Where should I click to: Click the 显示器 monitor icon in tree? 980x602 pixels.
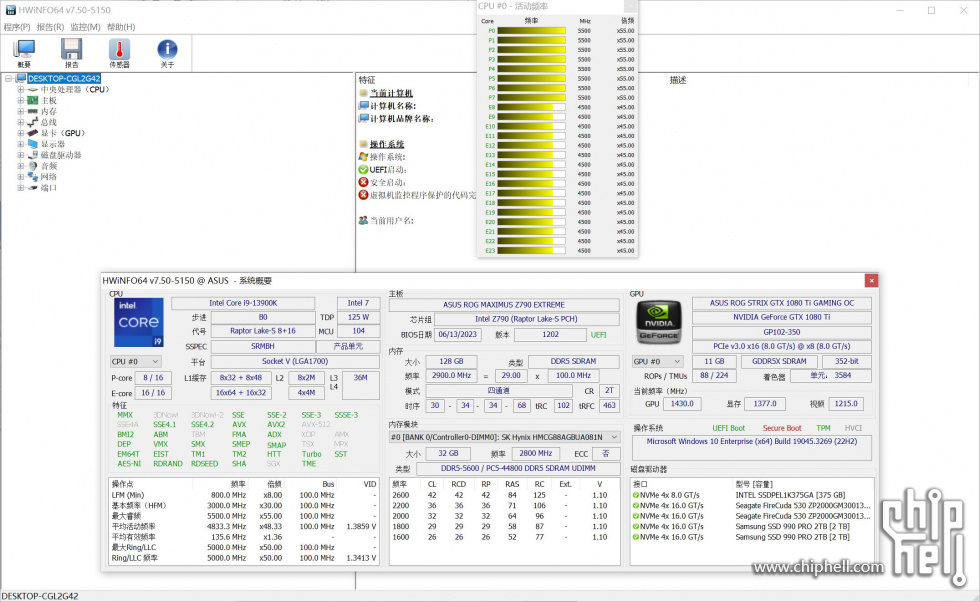point(32,144)
